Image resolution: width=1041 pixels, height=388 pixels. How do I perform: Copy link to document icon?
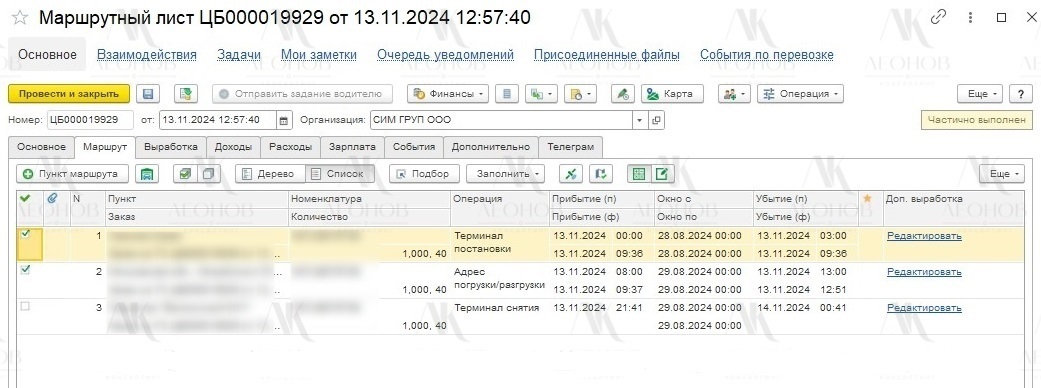pos(938,17)
